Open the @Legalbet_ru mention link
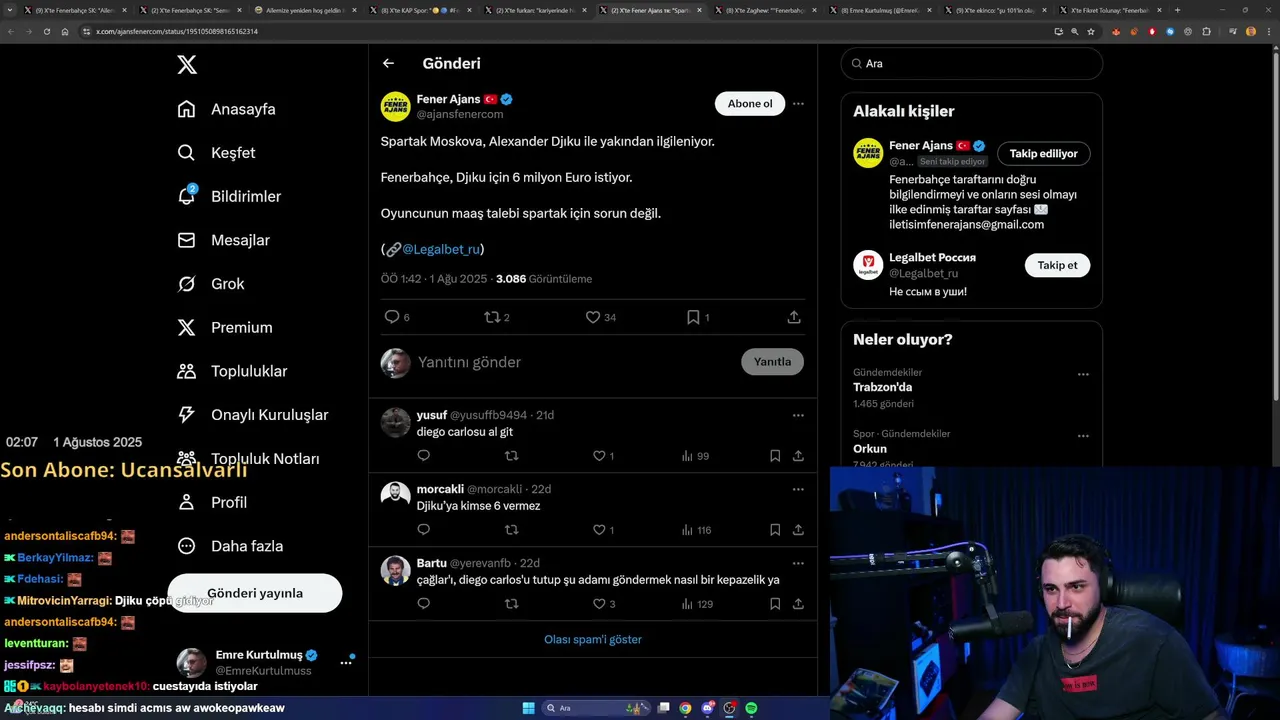The image size is (1280, 720). (x=441, y=249)
